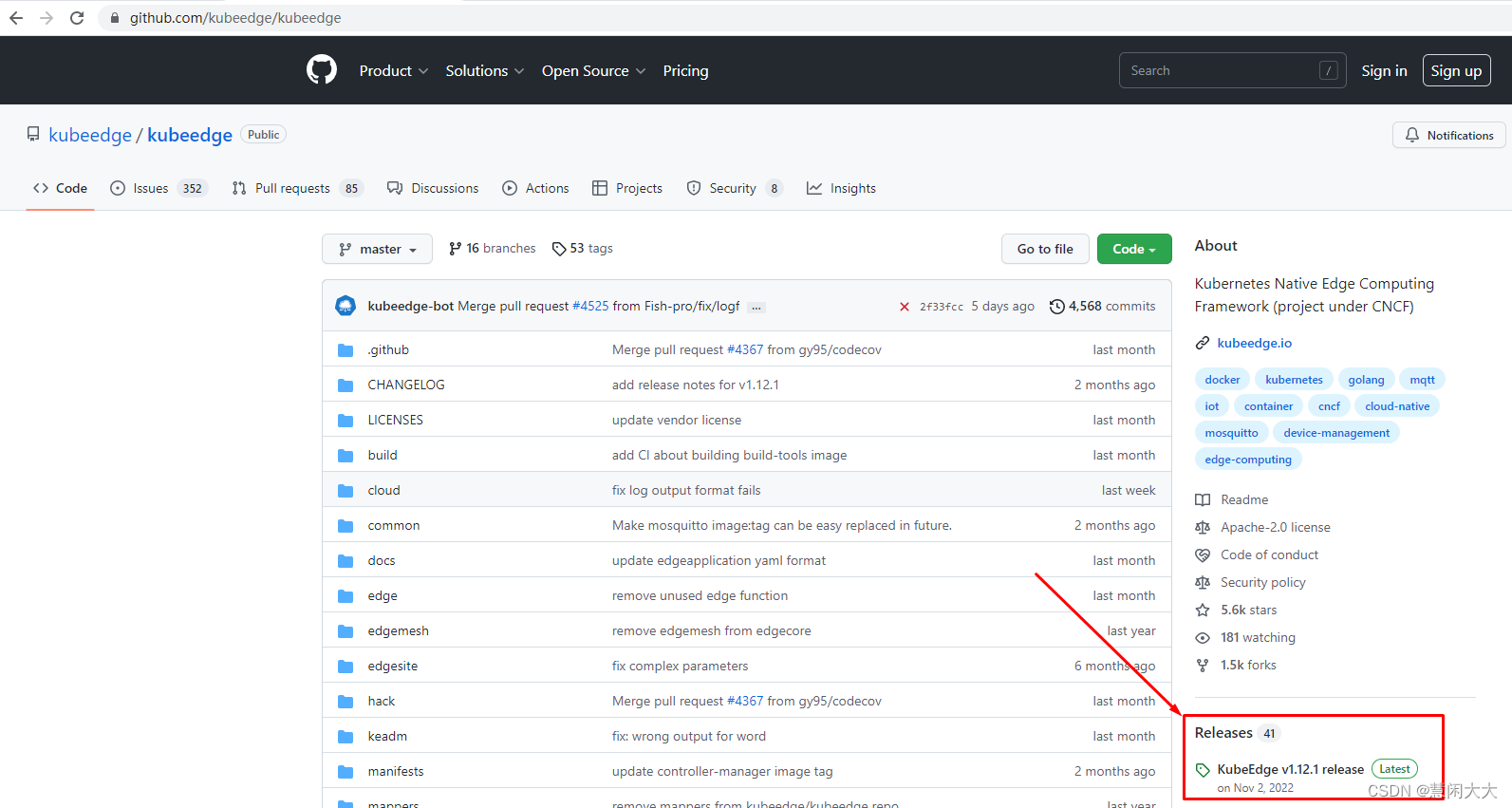Open the Releases 41 heading link

[x=1237, y=733]
